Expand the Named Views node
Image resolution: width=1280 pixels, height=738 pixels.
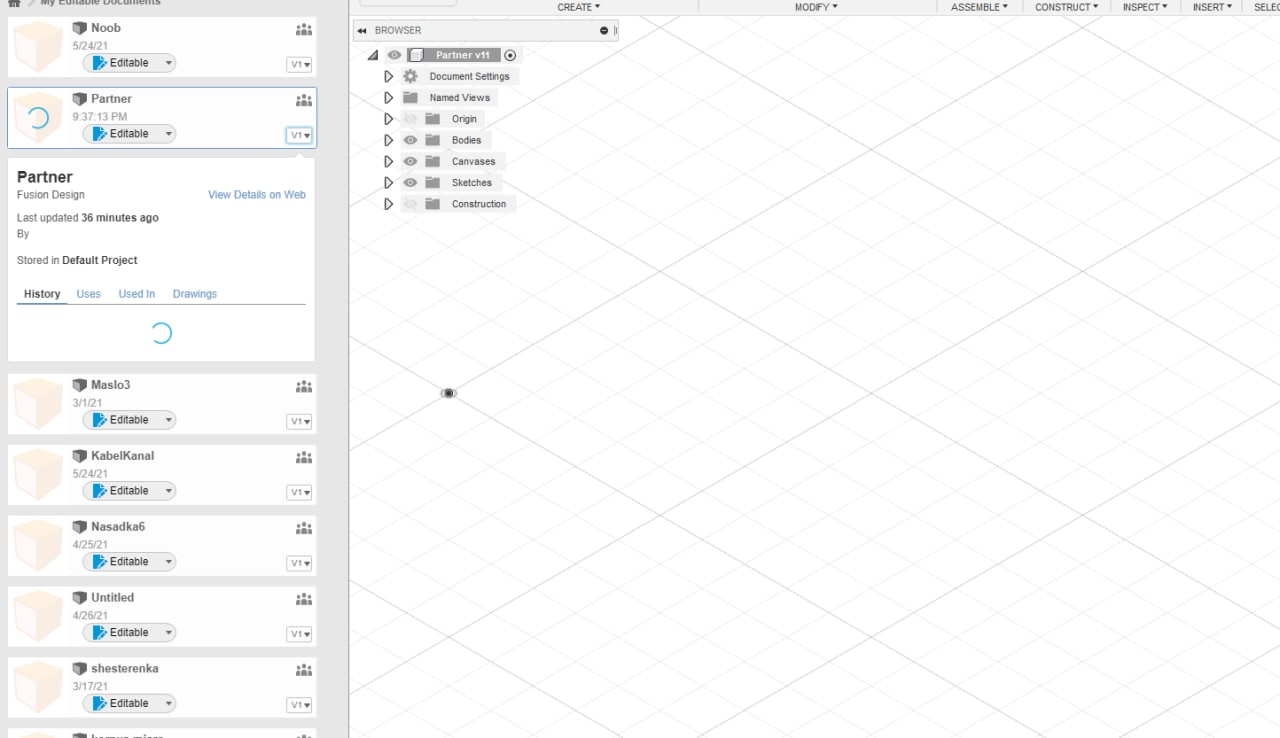[389, 98]
